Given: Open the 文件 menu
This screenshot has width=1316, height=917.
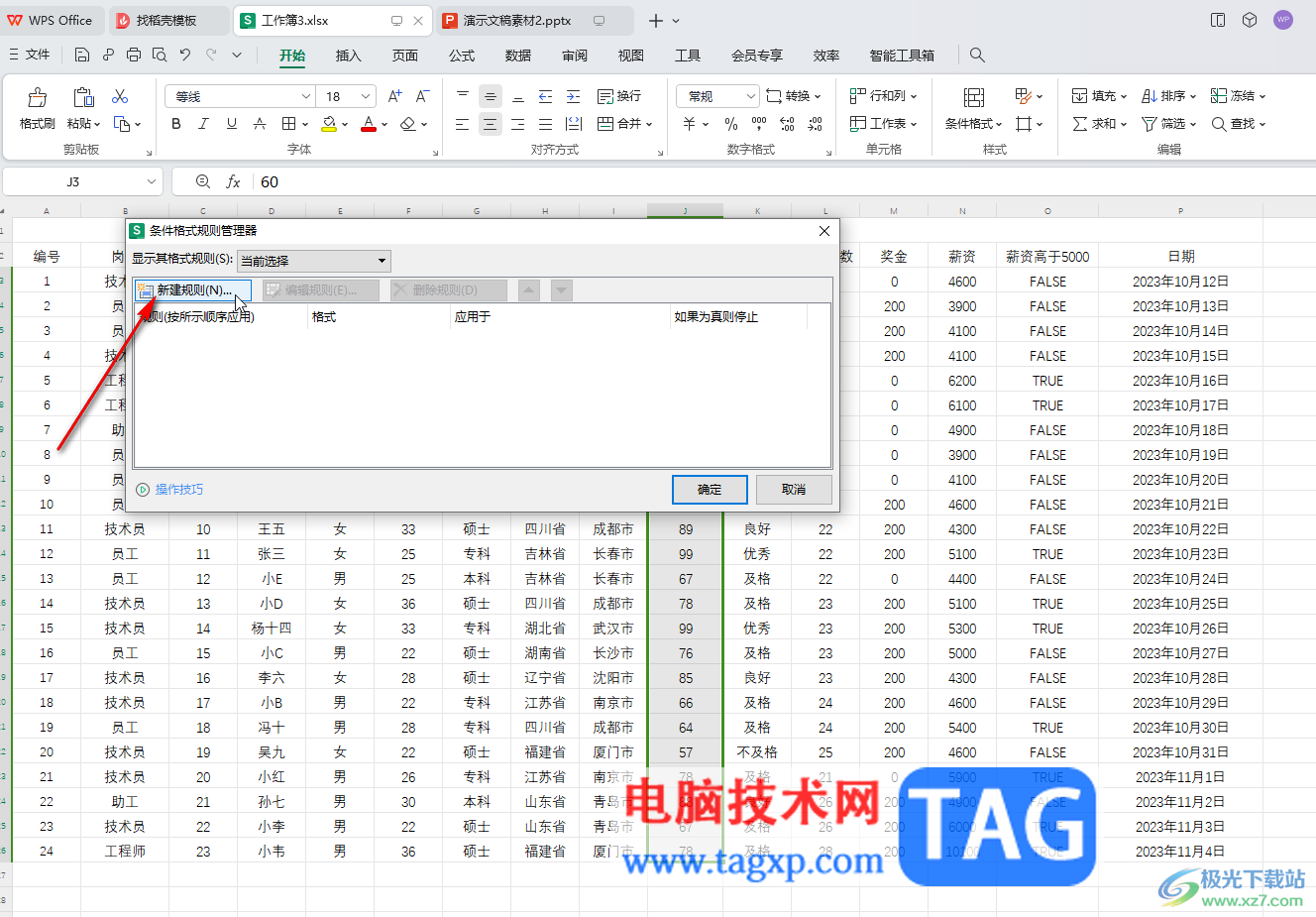Looking at the screenshot, I should coord(30,55).
